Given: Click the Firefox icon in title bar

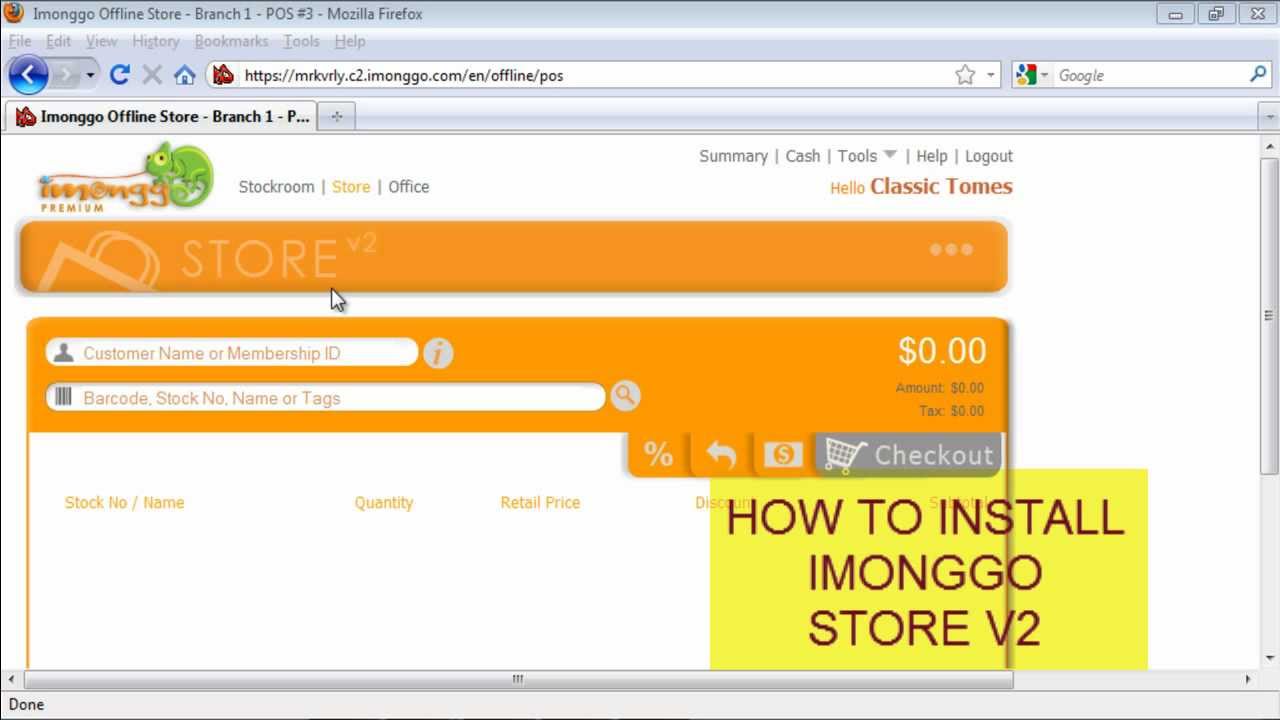Looking at the screenshot, I should pos(14,13).
